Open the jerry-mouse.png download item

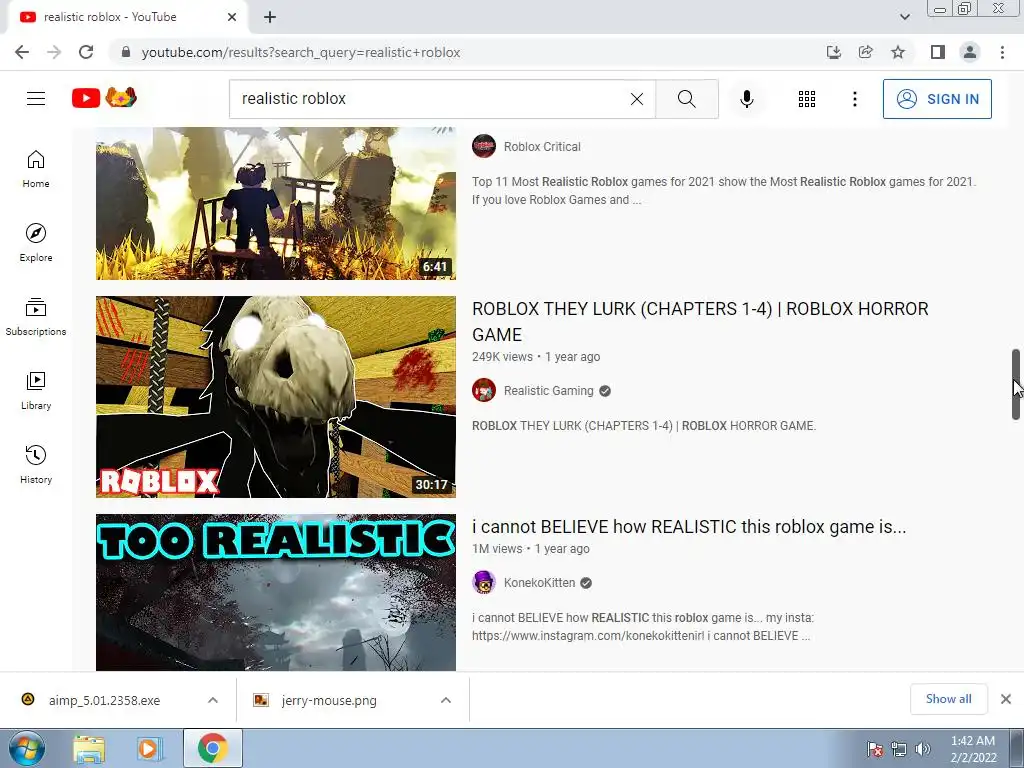[328, 700]
